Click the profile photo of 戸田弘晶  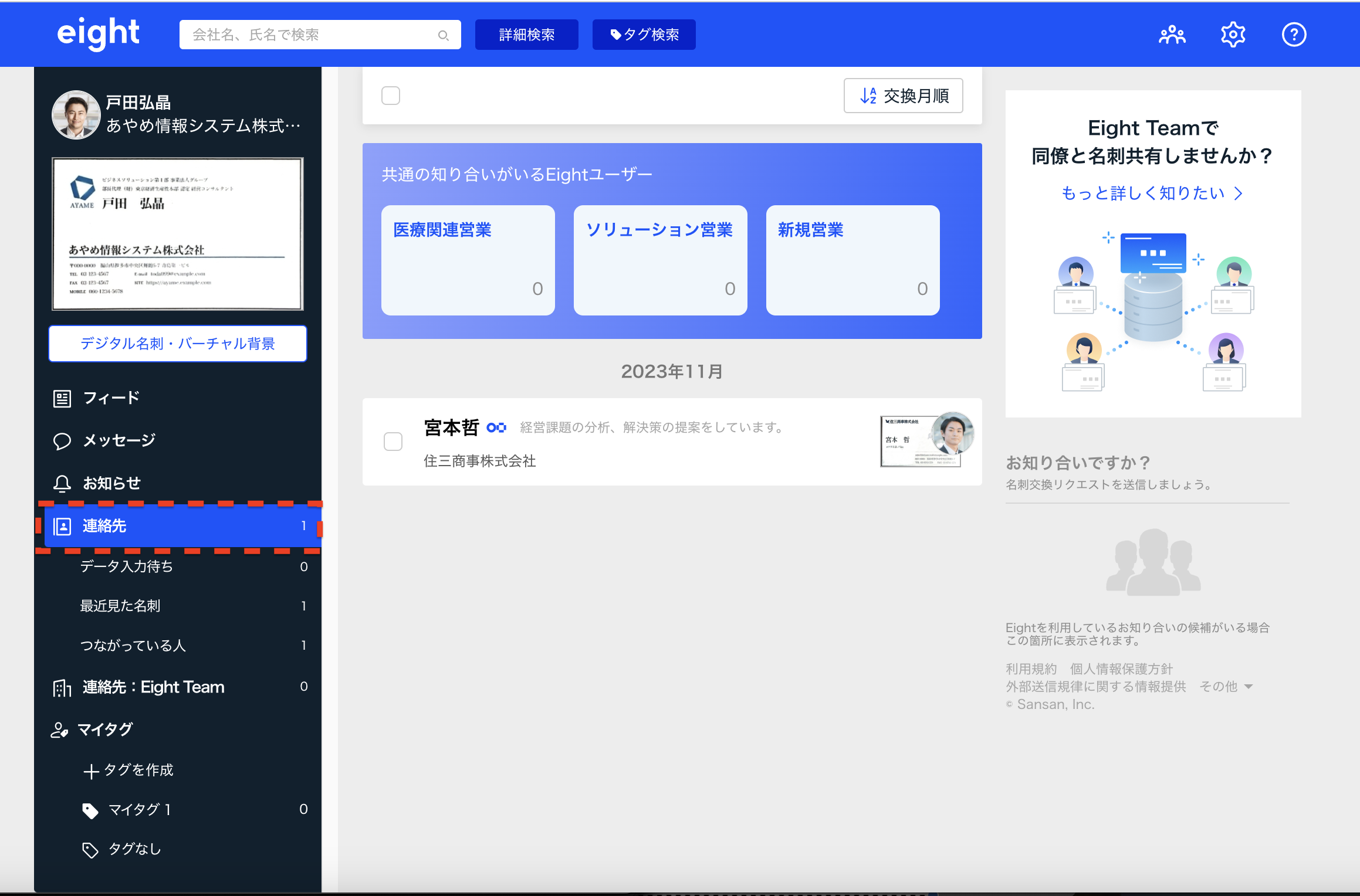click(x=76, y=114)
